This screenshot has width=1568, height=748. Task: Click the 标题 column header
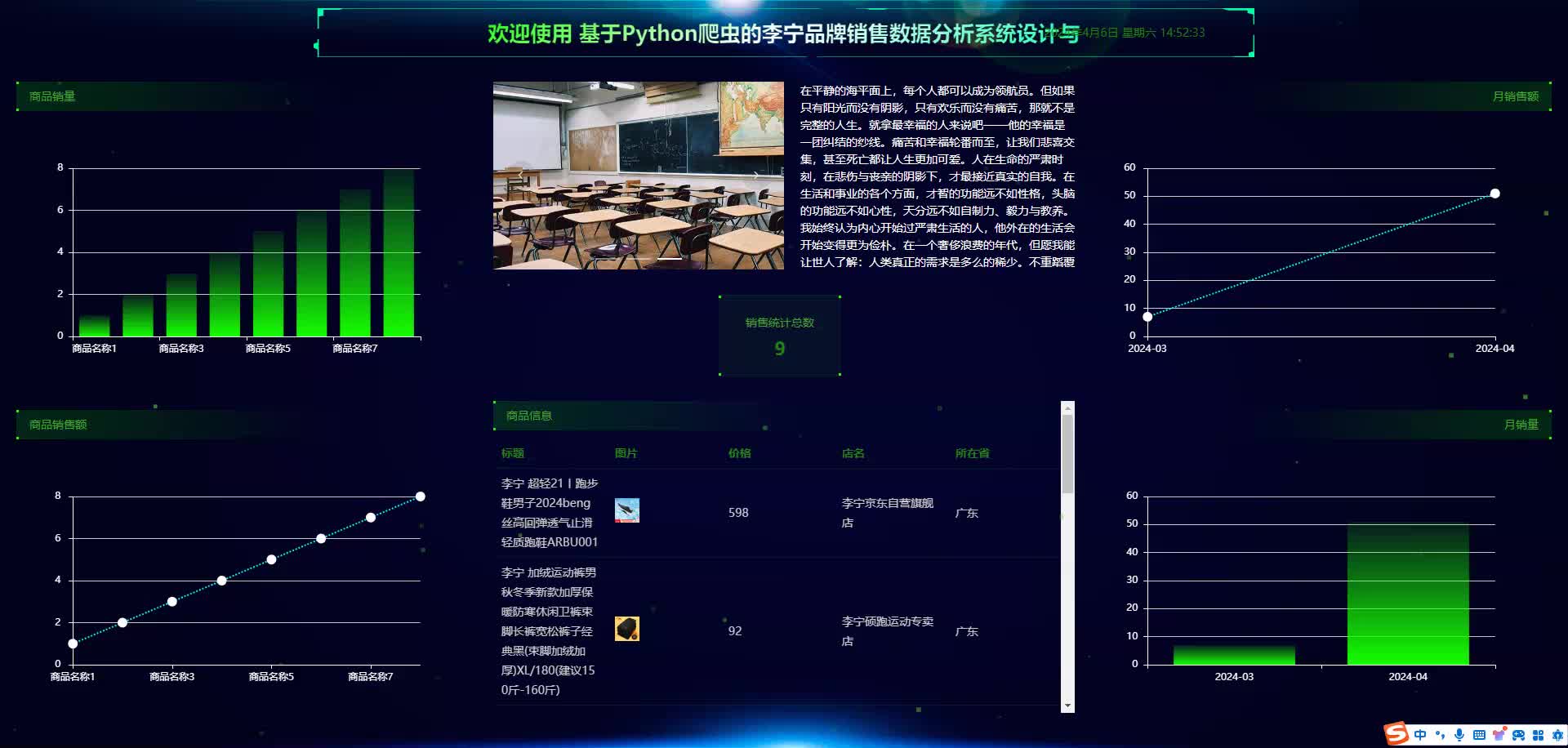click(513, 453)
